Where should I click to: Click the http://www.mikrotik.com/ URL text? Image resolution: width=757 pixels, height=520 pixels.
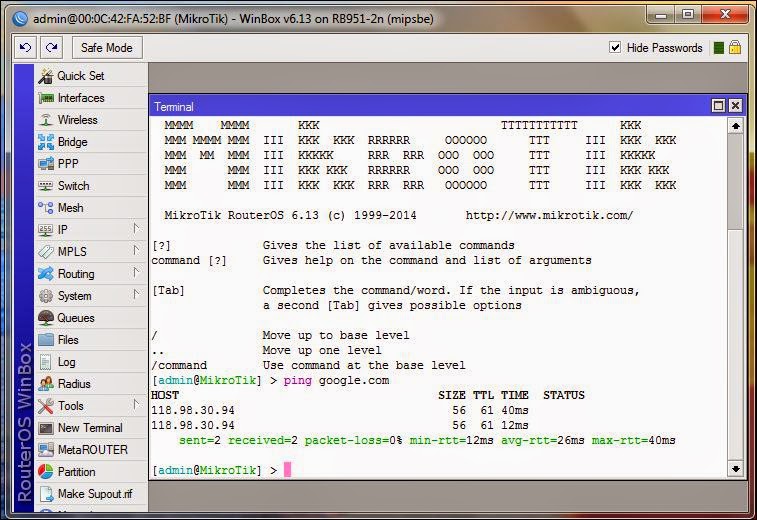[549, 215]
